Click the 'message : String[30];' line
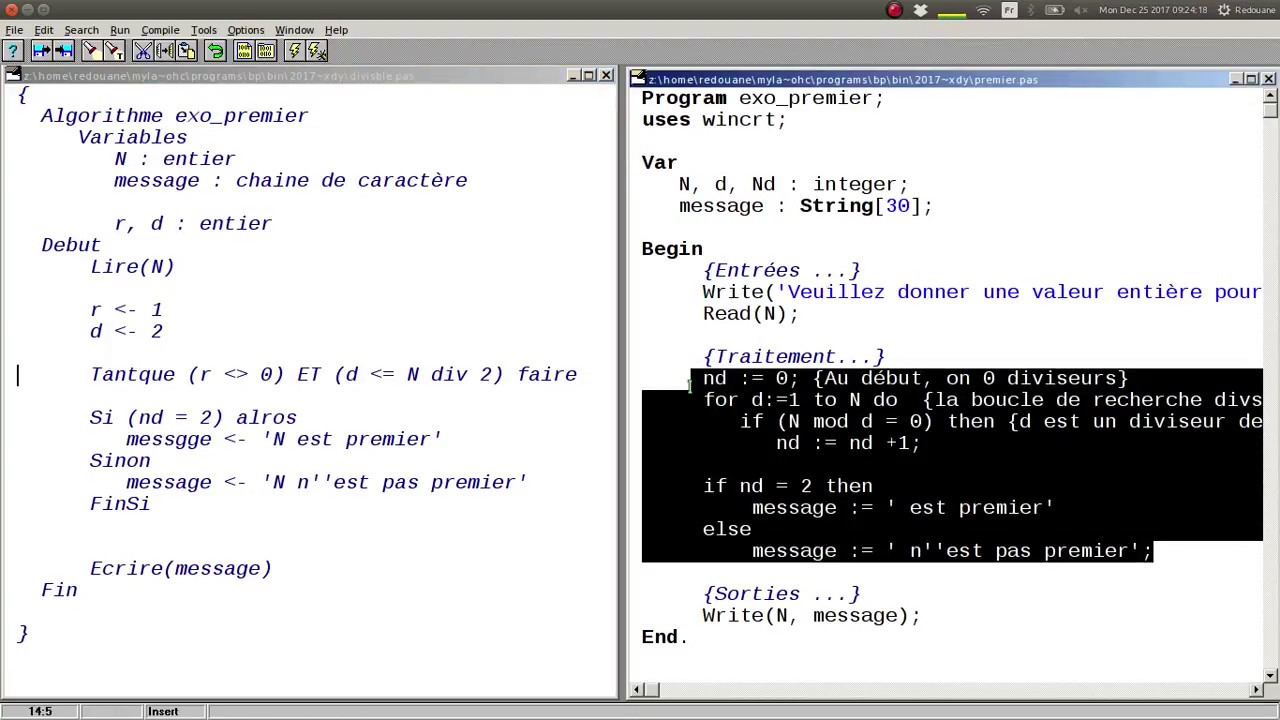The width and height of the screenshot is (1280, 720). pos(805,206)
